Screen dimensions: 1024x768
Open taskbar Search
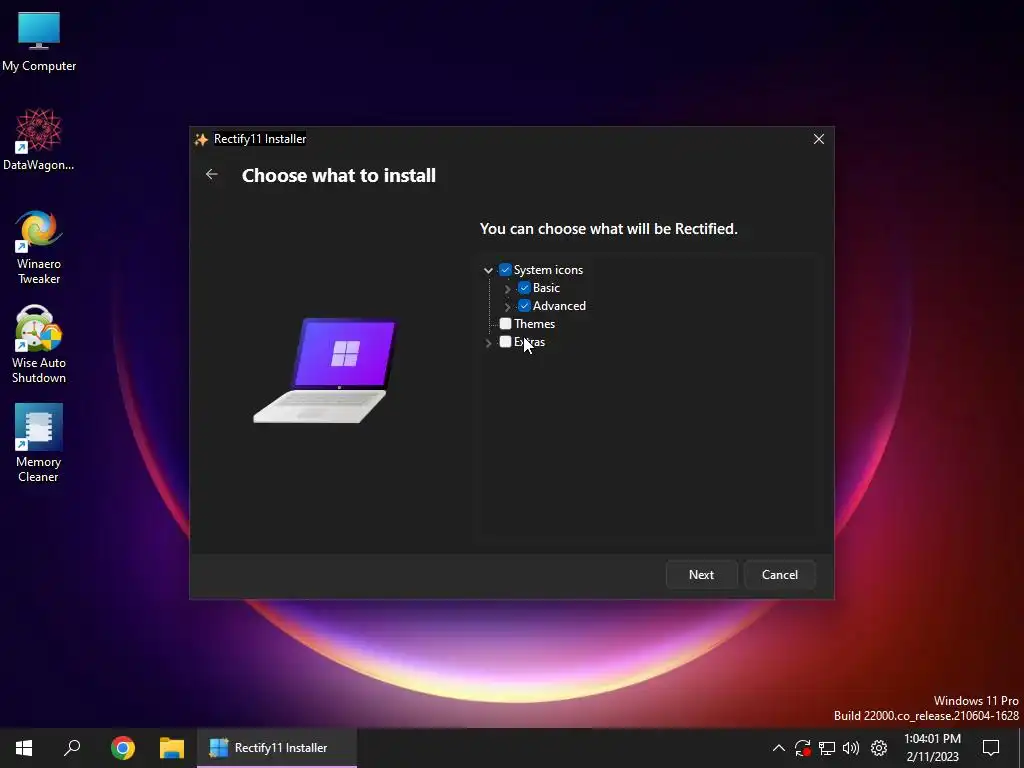72,748
